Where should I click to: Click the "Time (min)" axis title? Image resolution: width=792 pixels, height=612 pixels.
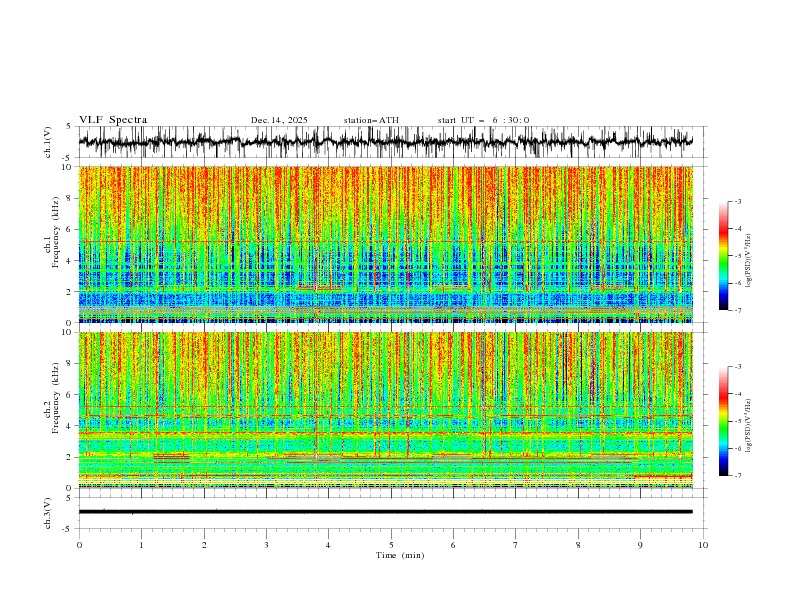point(400,555)
